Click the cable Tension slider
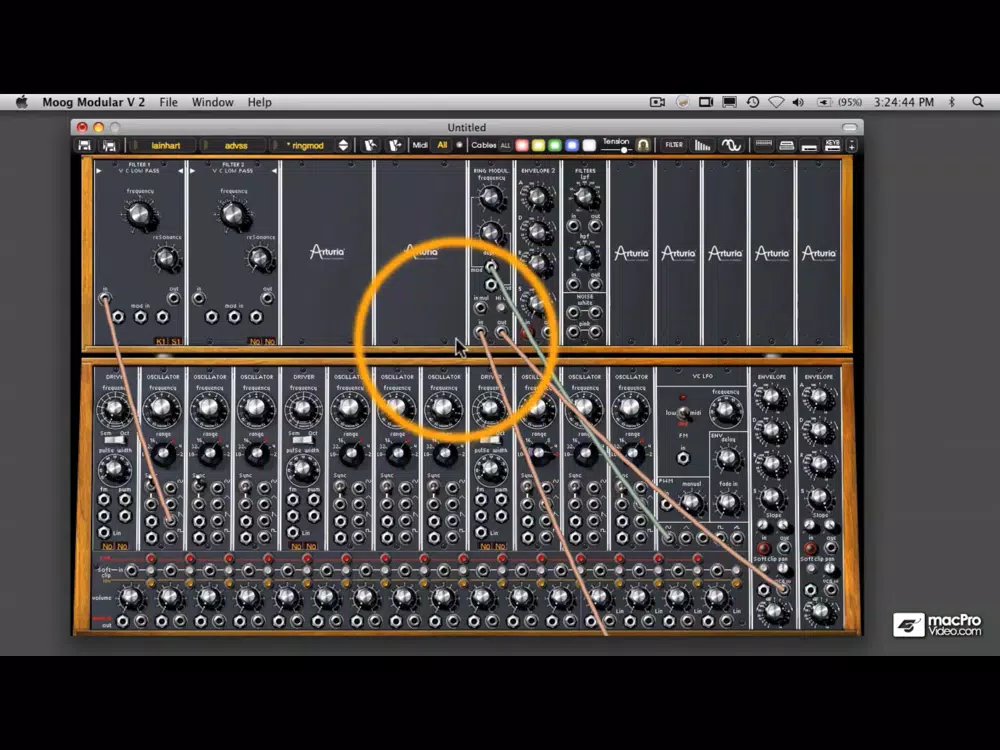Image resolution: width=1000 pixels, height=750 pixels. pos(616,150)
